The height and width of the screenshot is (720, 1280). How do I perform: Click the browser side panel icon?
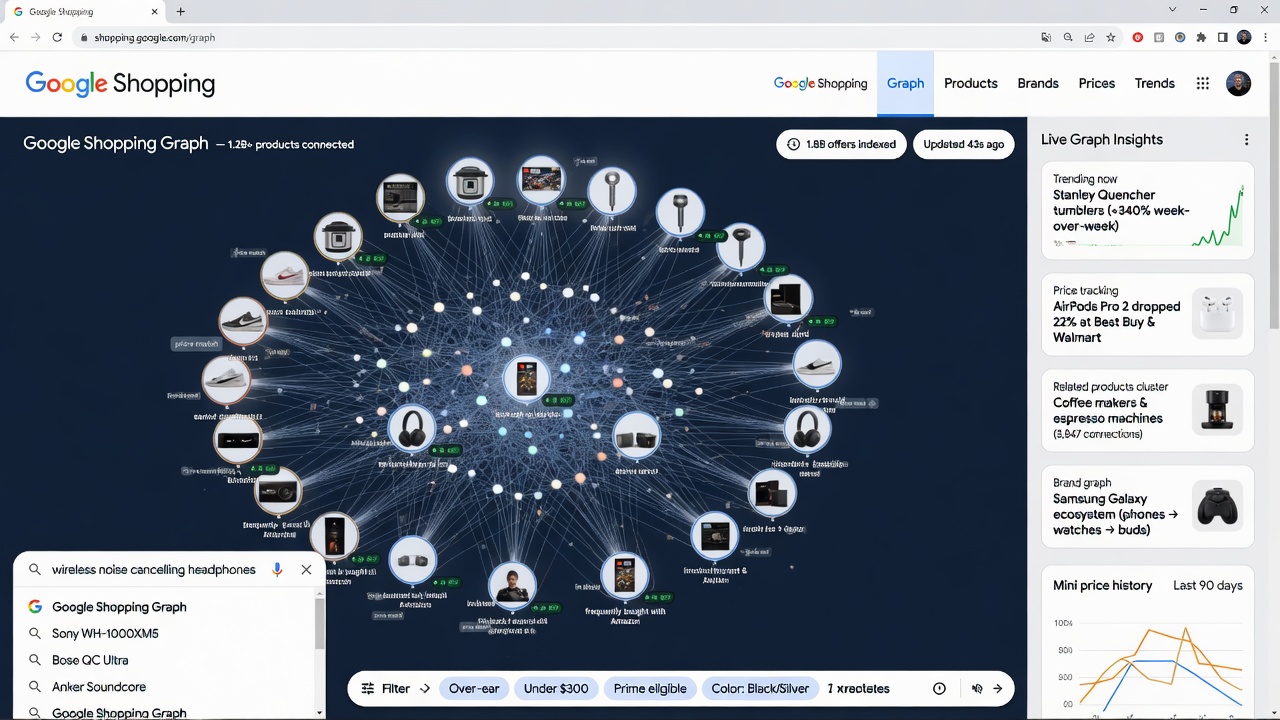tap(1222, 37)
